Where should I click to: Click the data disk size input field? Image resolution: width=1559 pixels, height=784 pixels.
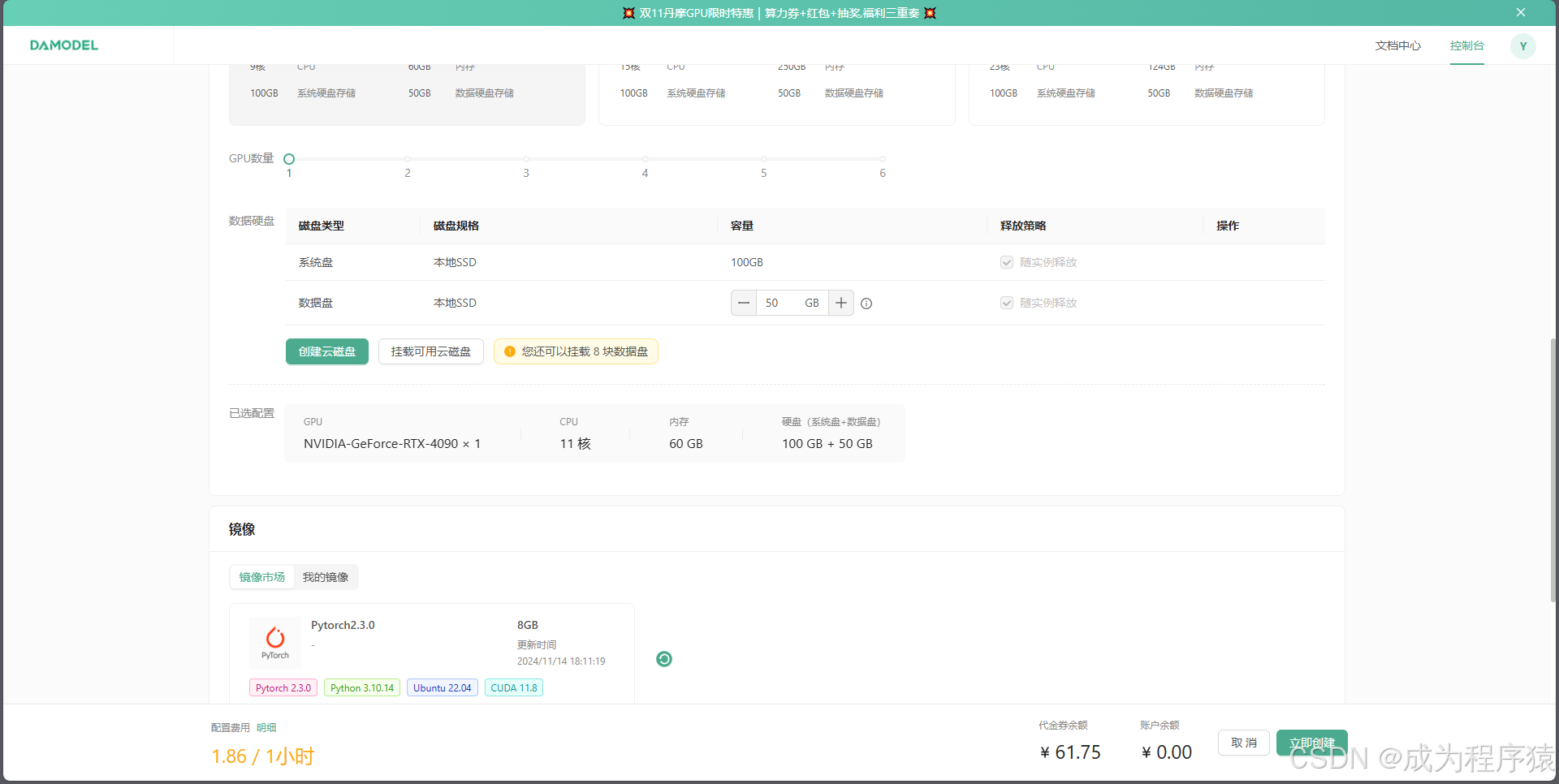pyautogui.click(x=779, y=303)
